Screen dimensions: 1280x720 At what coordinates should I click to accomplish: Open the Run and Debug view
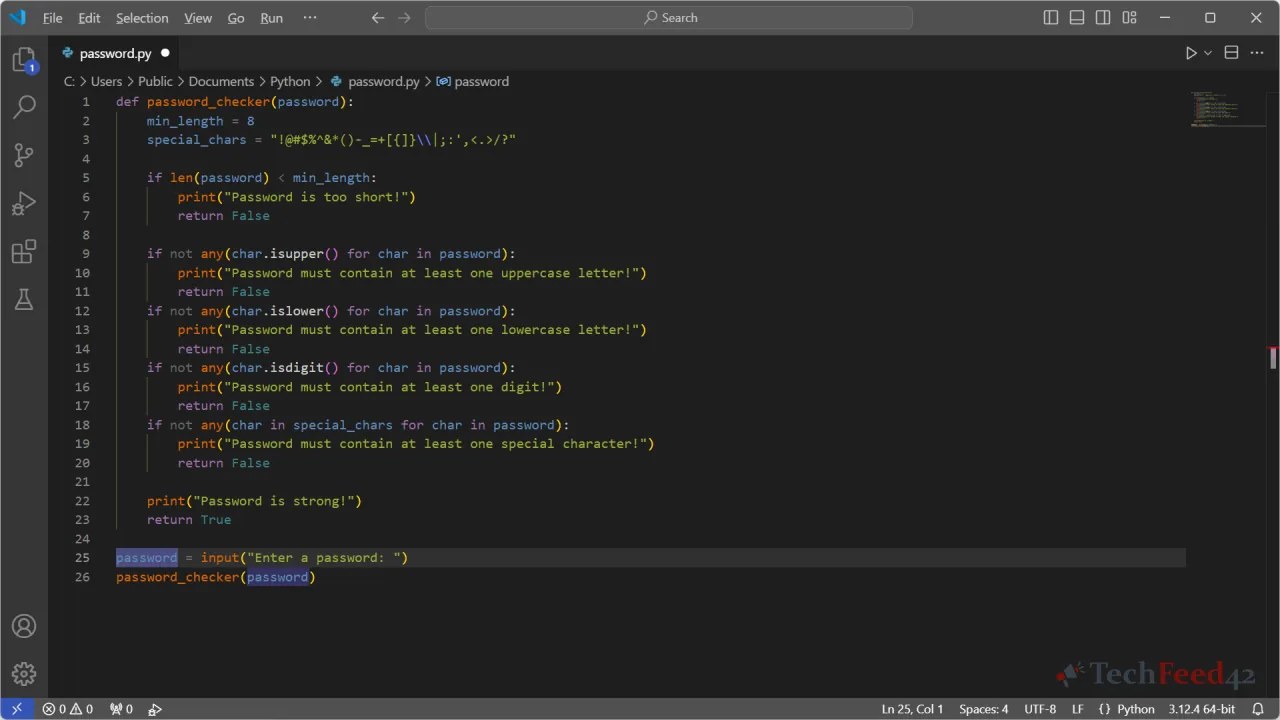pos(24,203)
